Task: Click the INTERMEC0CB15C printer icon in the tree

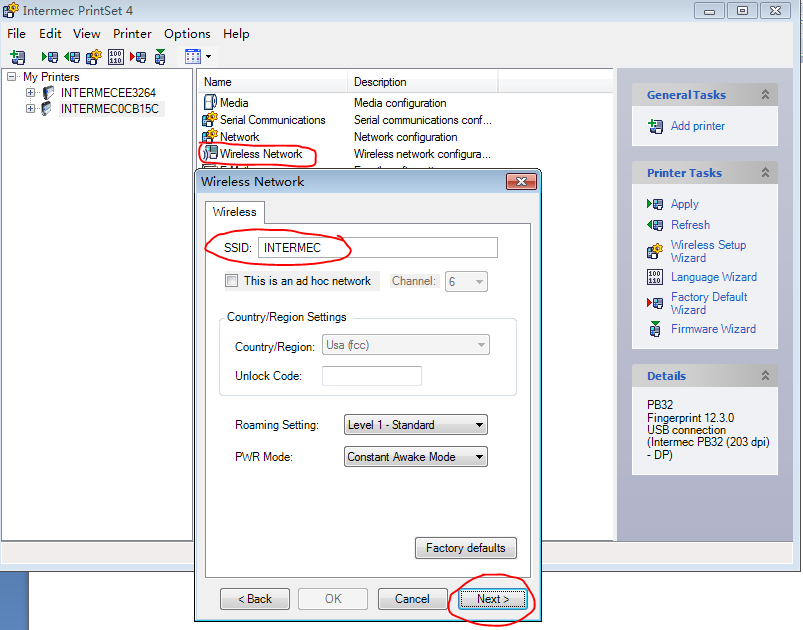Action: click(47, 109)
